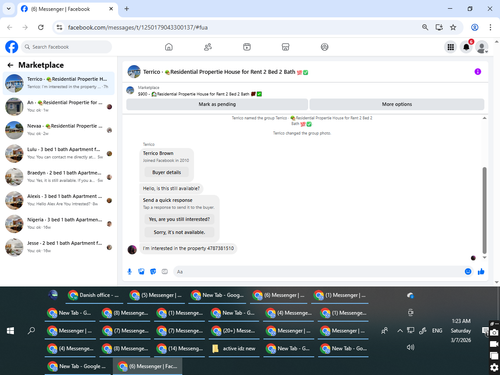Switch to (20+) Messenger taskbar window
Image resolution: width=500 pixels, height=375 pixels.
click(x=233, y=331)
